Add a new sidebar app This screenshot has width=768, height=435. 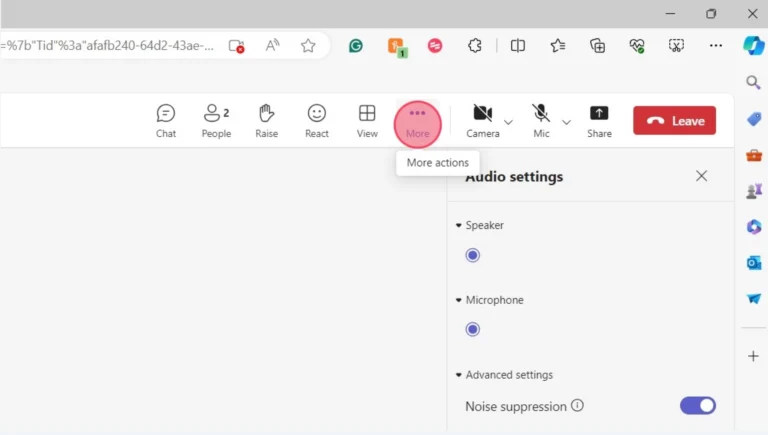753,356
